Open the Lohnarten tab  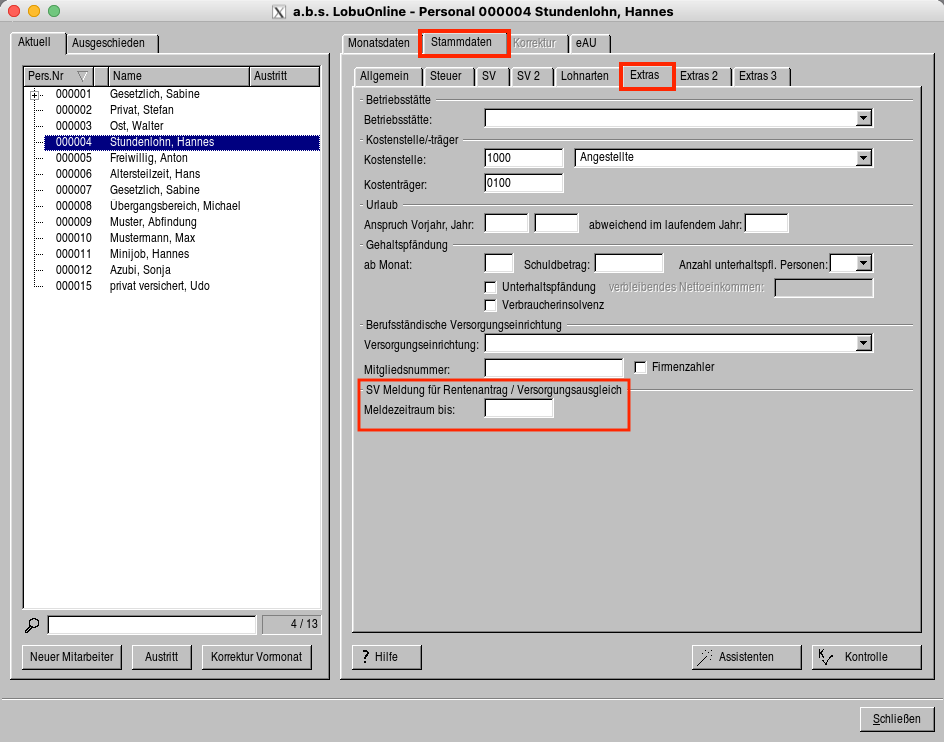(x=585, y=76)
